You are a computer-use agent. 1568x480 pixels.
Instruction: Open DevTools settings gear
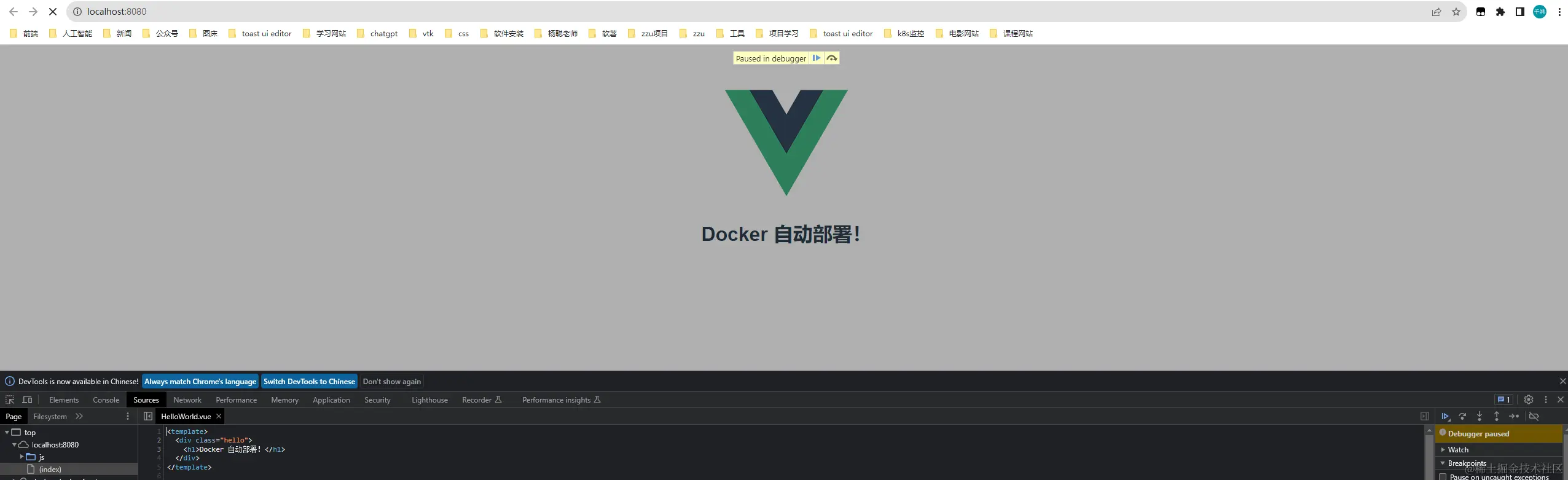[x=1529, y=399]
